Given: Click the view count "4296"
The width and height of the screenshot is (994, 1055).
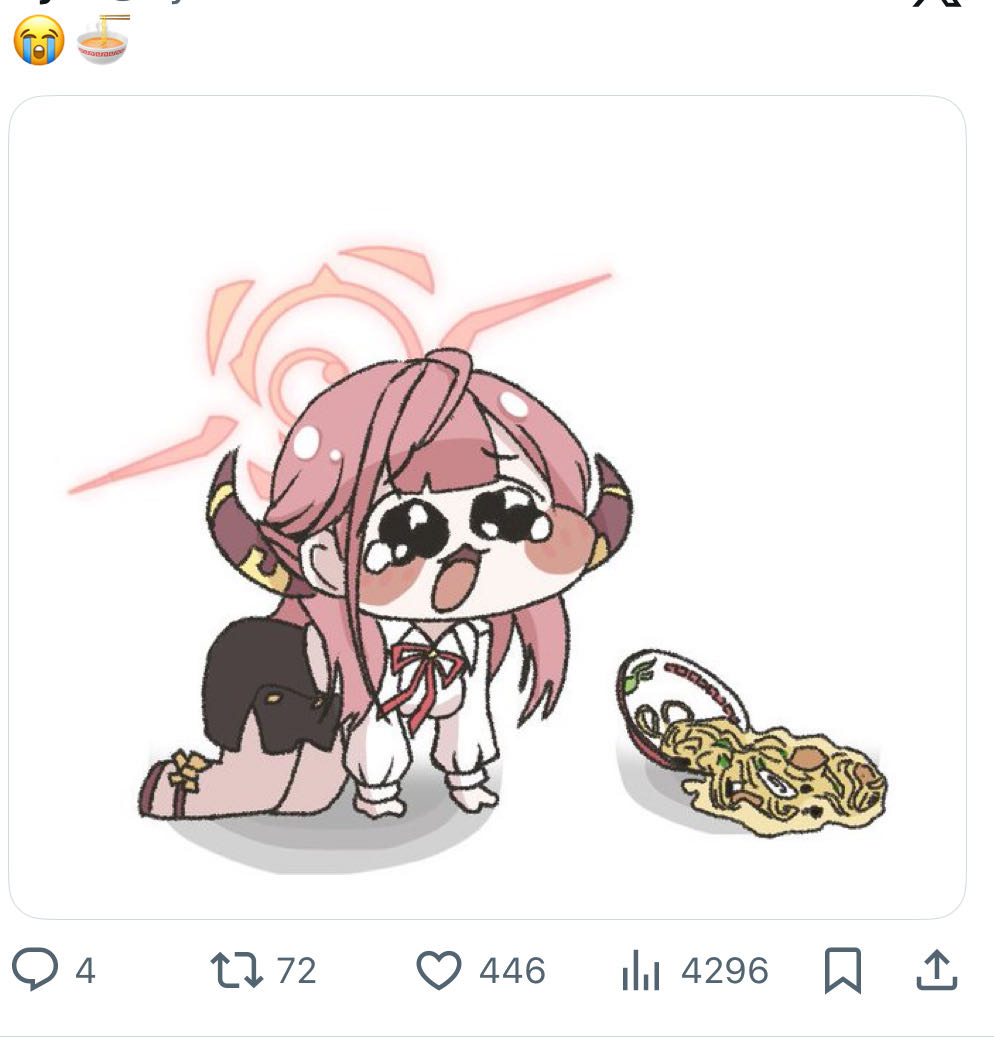Looking at the screenshot, I should coord(725,971).
